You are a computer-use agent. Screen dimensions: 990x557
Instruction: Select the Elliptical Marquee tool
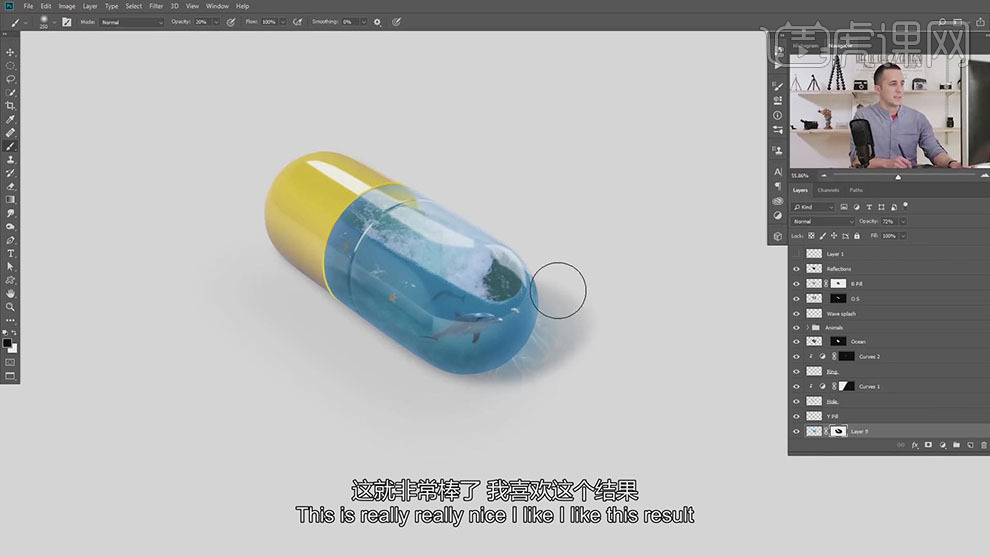point(10,66)
